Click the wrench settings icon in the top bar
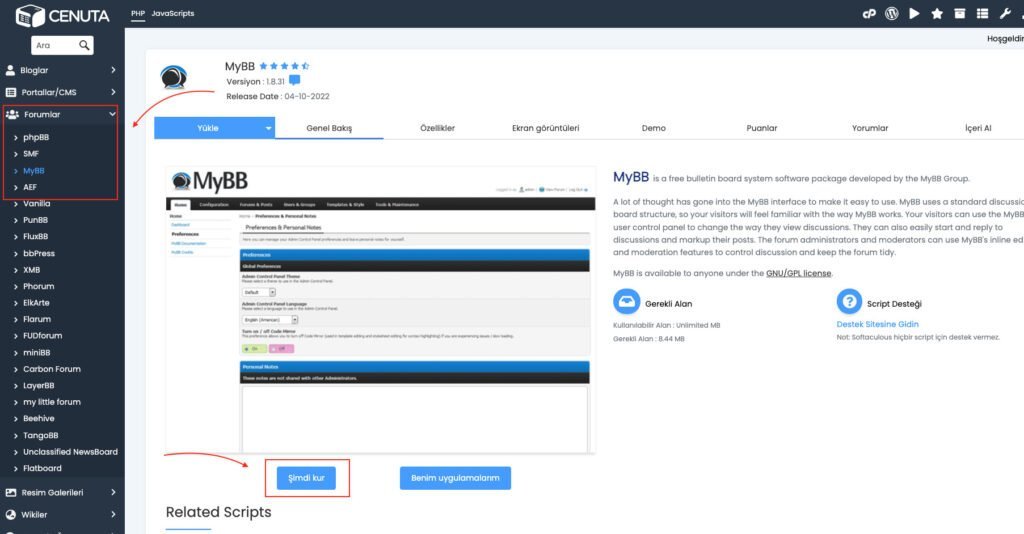This screenshot has height=534, width=1024. pos(1005,14)
